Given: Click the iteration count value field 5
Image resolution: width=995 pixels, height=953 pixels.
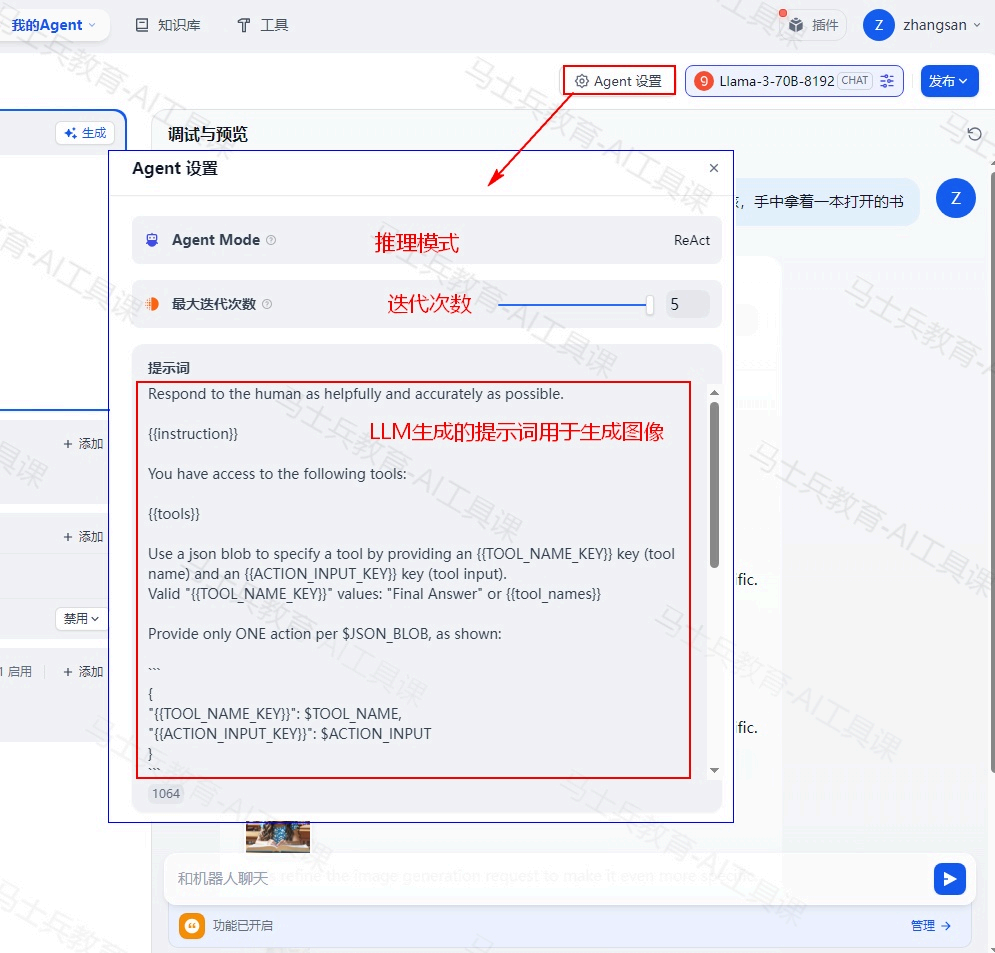Looking at the screenshot, I should click(x=688, y=305).
